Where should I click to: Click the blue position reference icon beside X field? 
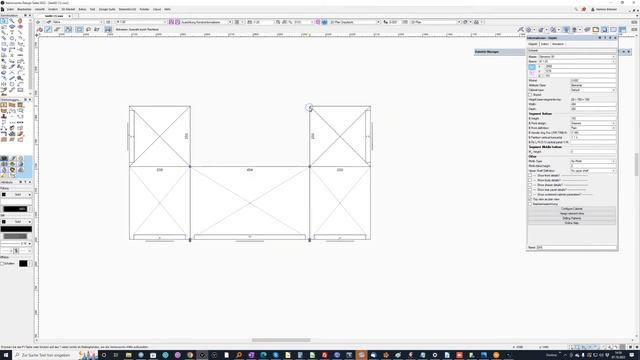click(x=532, y=67)
